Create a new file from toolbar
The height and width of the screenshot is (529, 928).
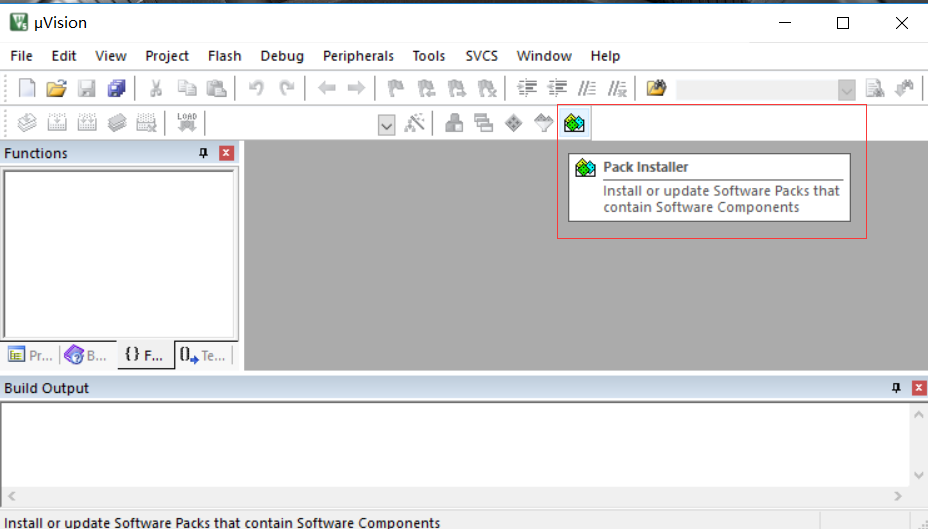pyautogui.click(x=27, y=89)
